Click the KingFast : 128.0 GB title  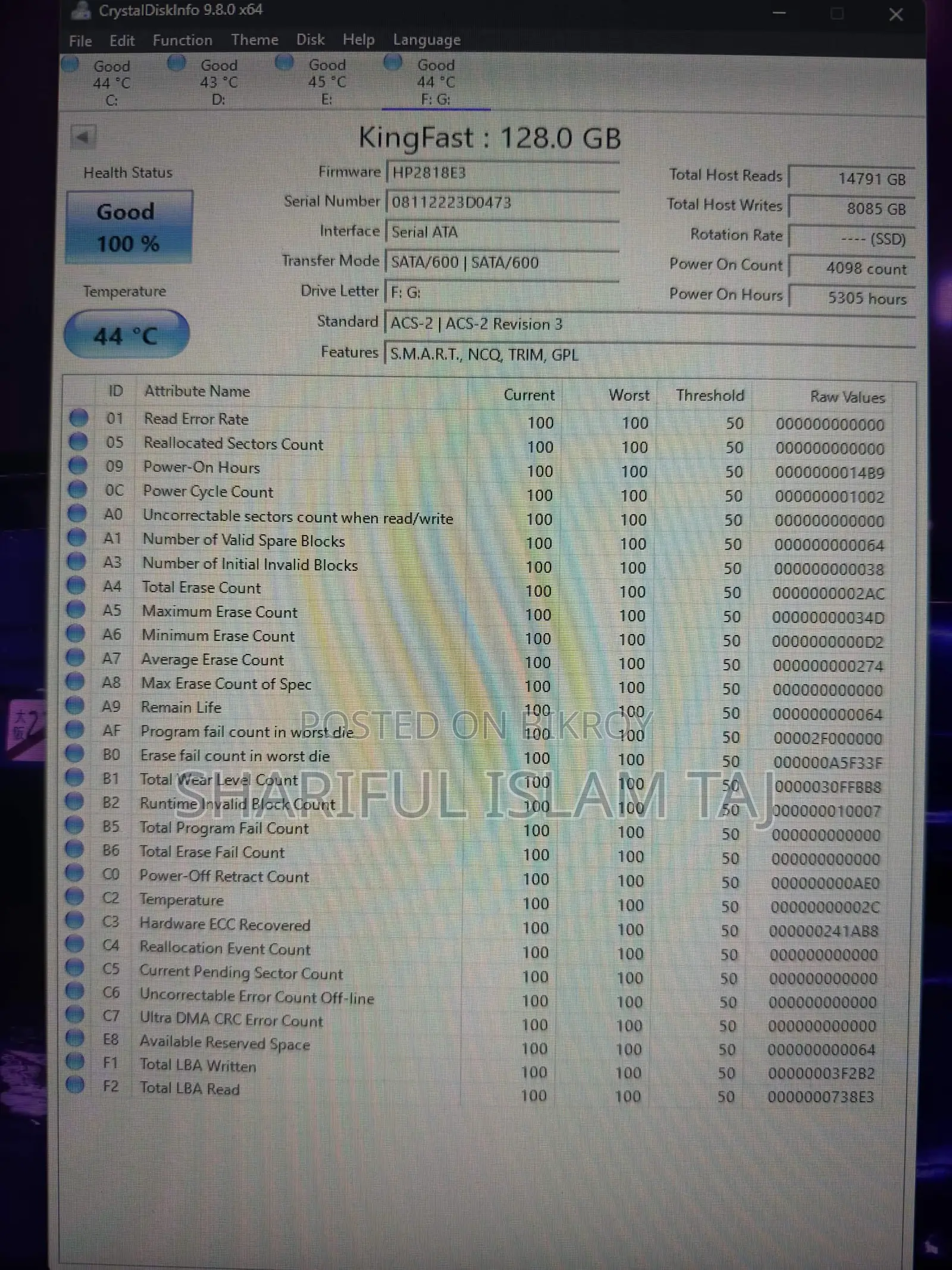pyautogui.click(x=489, y=137)
